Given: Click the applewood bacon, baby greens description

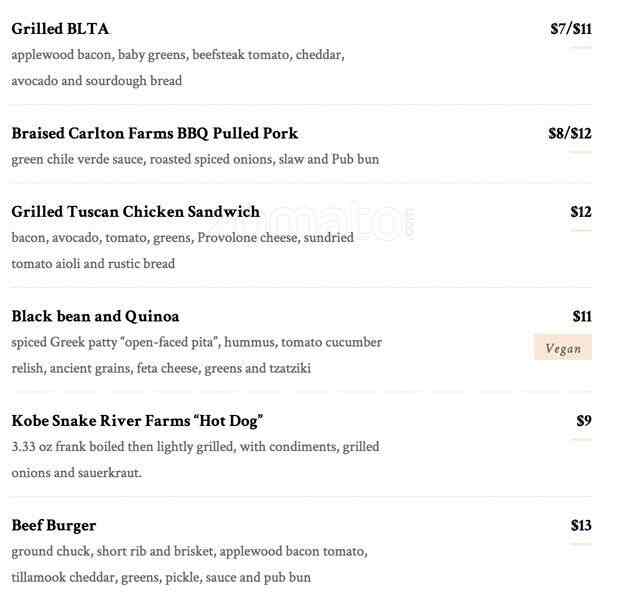Looking at the screenshot, I should [x=178, y=68].
